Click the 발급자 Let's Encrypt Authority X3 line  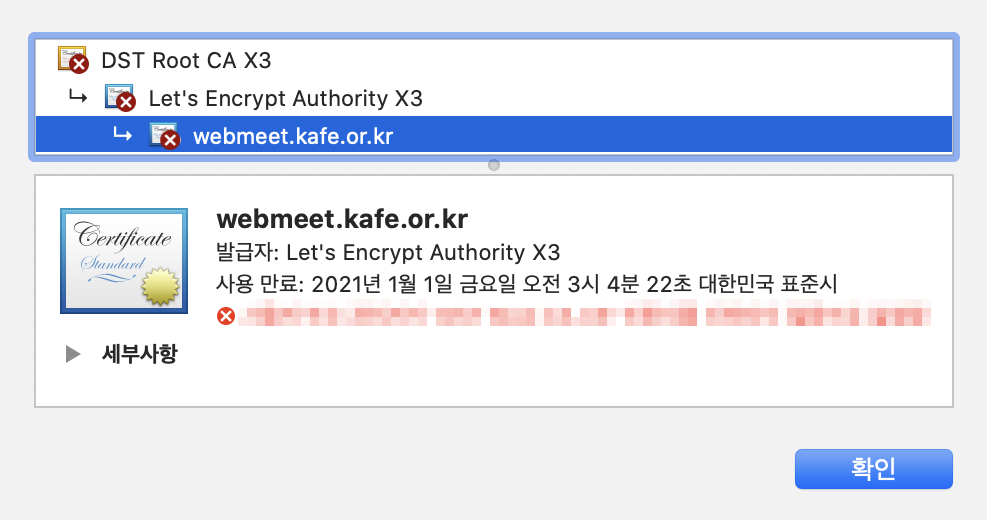[388, 252]
